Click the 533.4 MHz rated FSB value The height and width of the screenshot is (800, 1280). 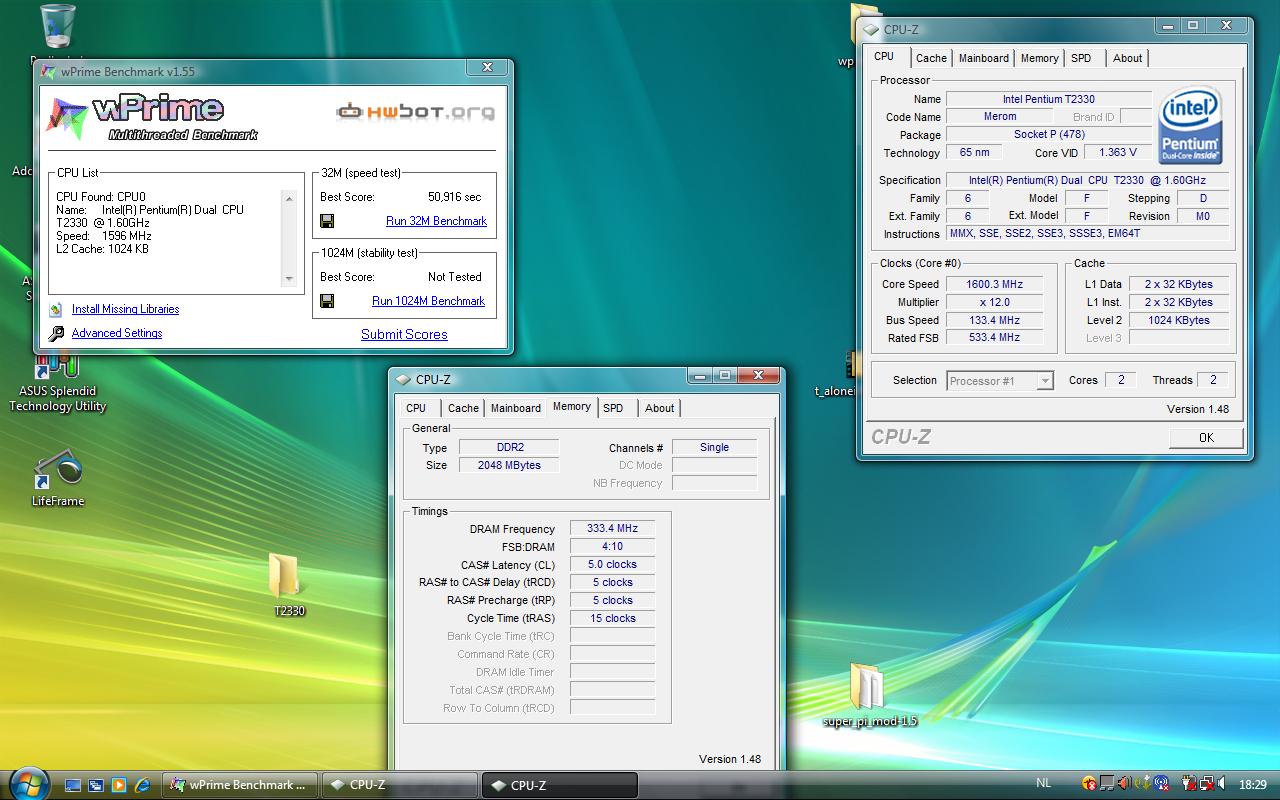[994, 338]
